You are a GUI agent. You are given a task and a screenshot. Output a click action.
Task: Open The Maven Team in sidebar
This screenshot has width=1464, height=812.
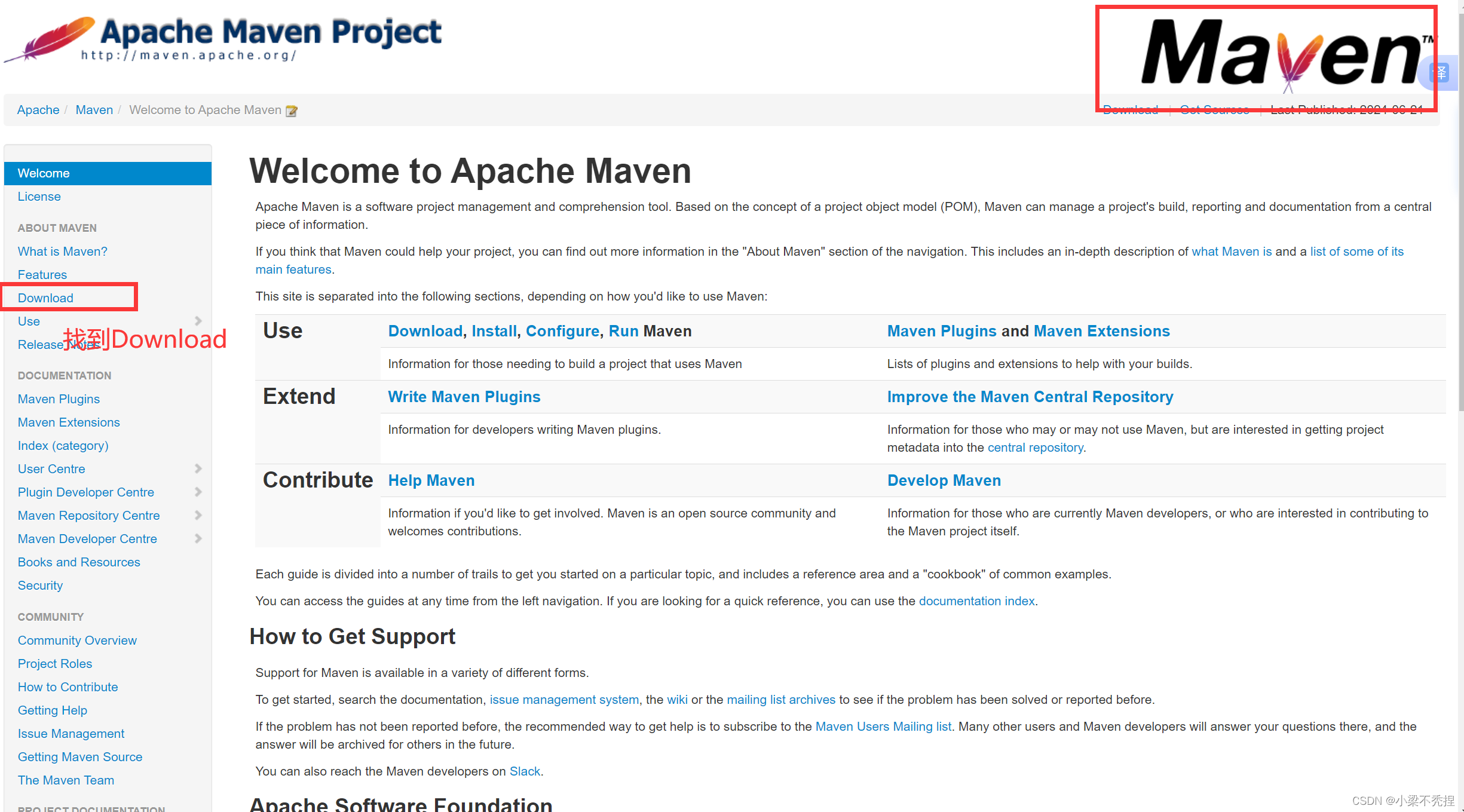point(66,780)
